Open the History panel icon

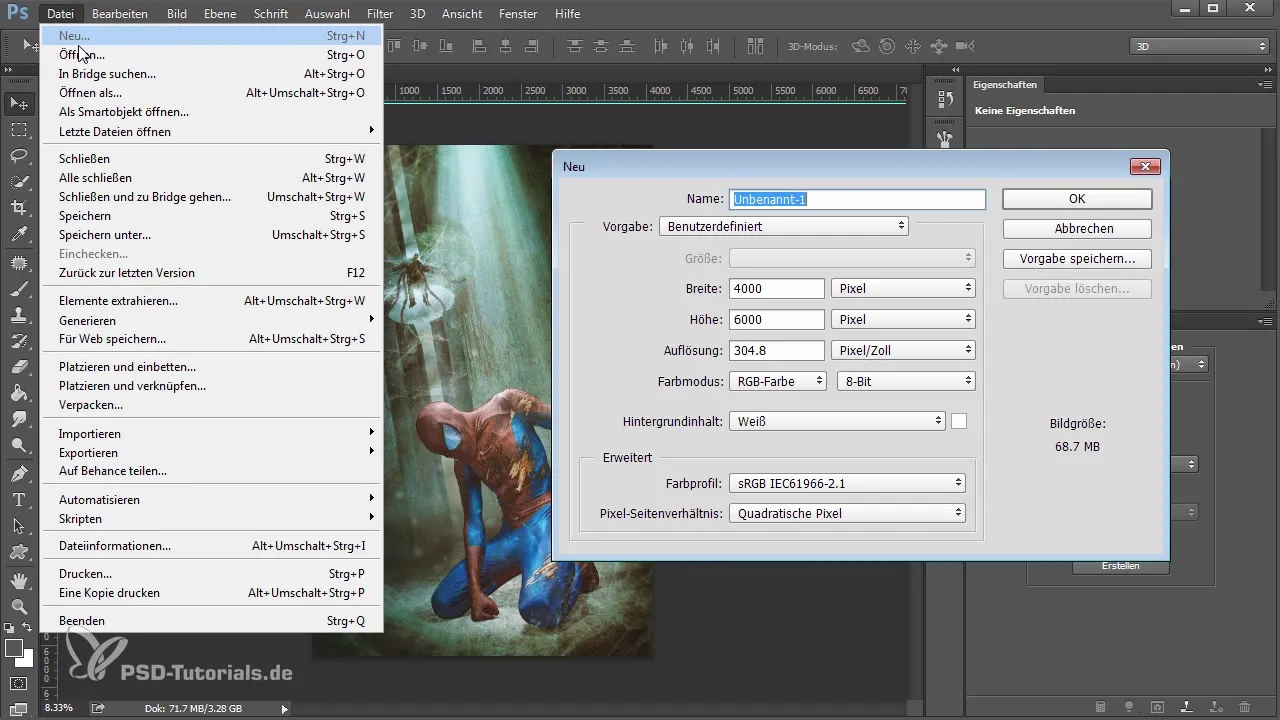point(944,99)
